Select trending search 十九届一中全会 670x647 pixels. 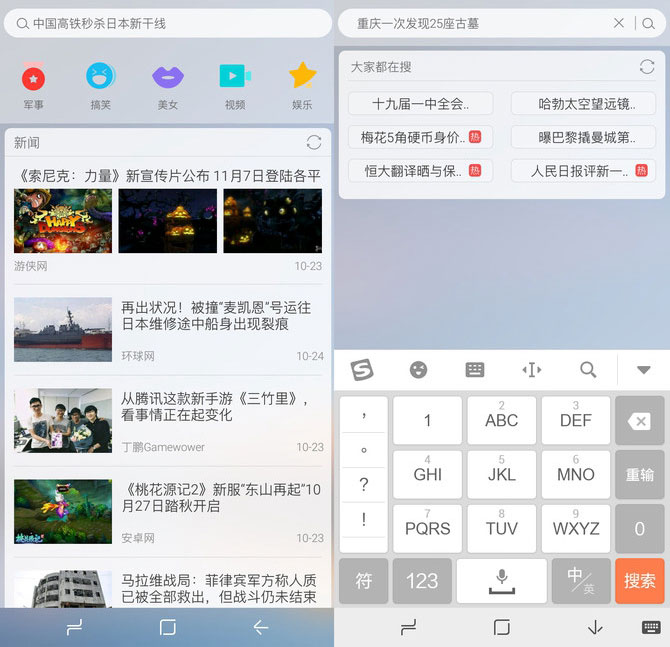click(420, 103)
